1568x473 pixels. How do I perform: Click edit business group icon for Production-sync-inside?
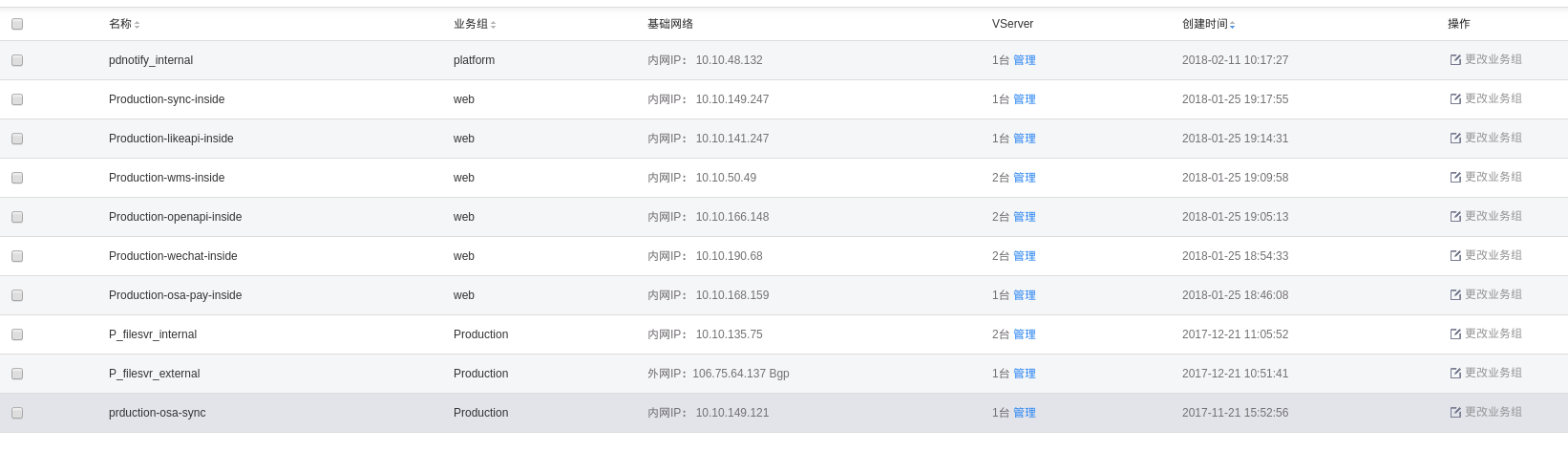[x=1455, y=99]
